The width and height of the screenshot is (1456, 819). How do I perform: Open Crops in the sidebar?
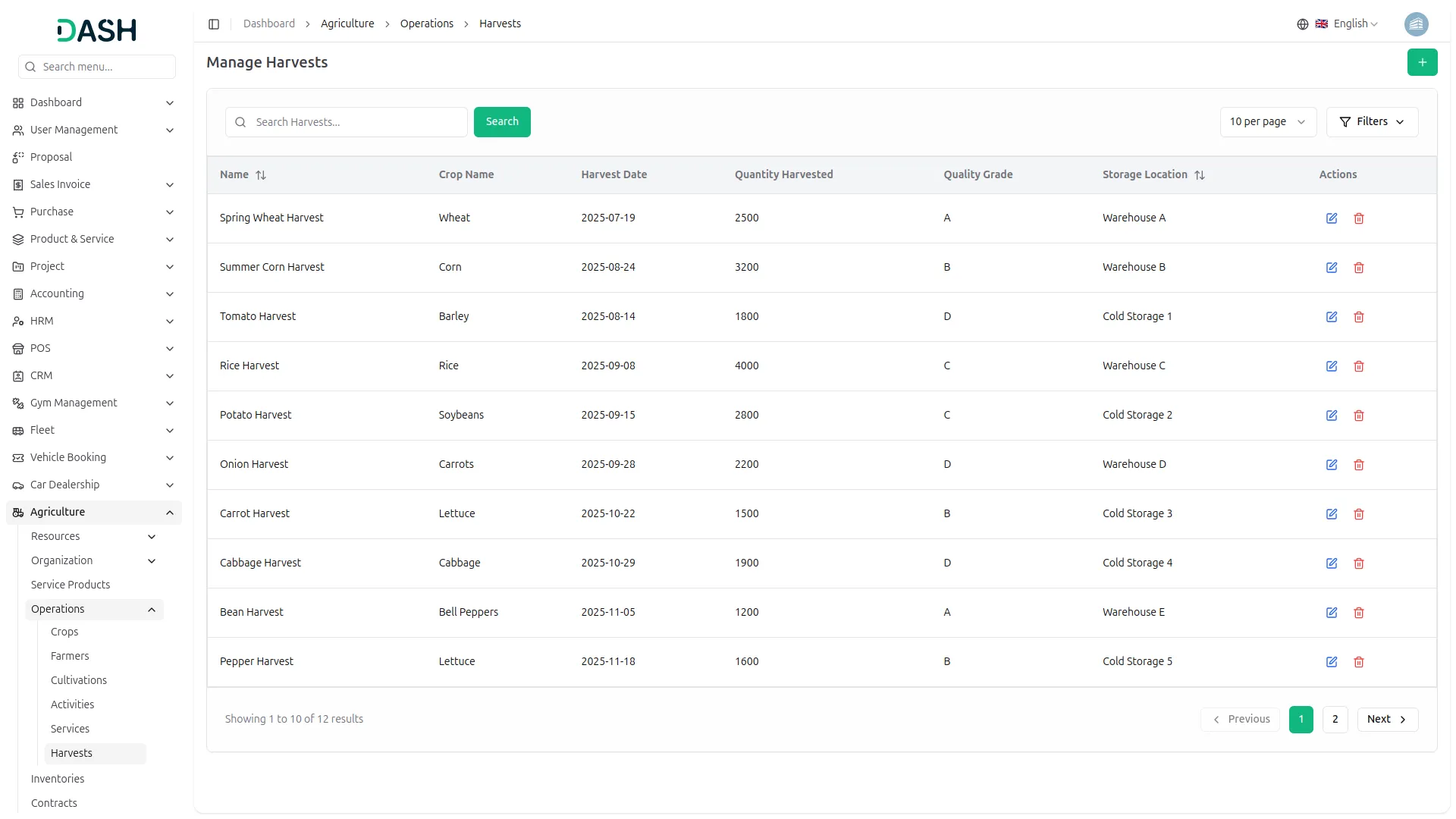[x=64, y=632]
